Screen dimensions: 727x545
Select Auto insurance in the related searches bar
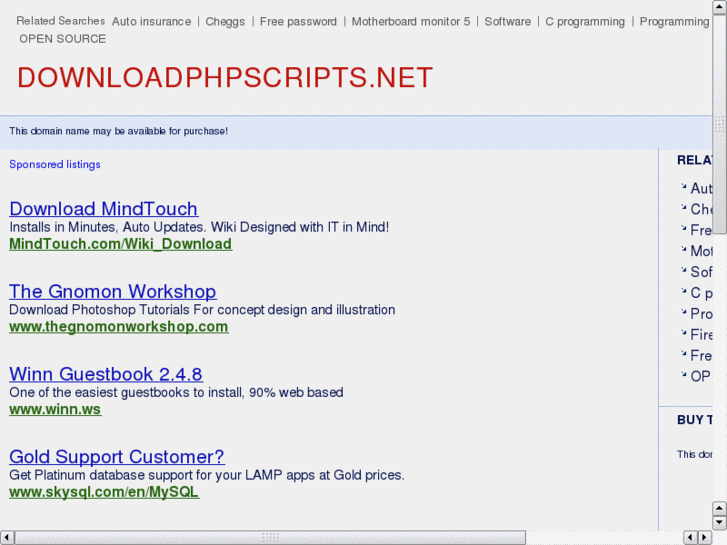(x=151, y=22)
